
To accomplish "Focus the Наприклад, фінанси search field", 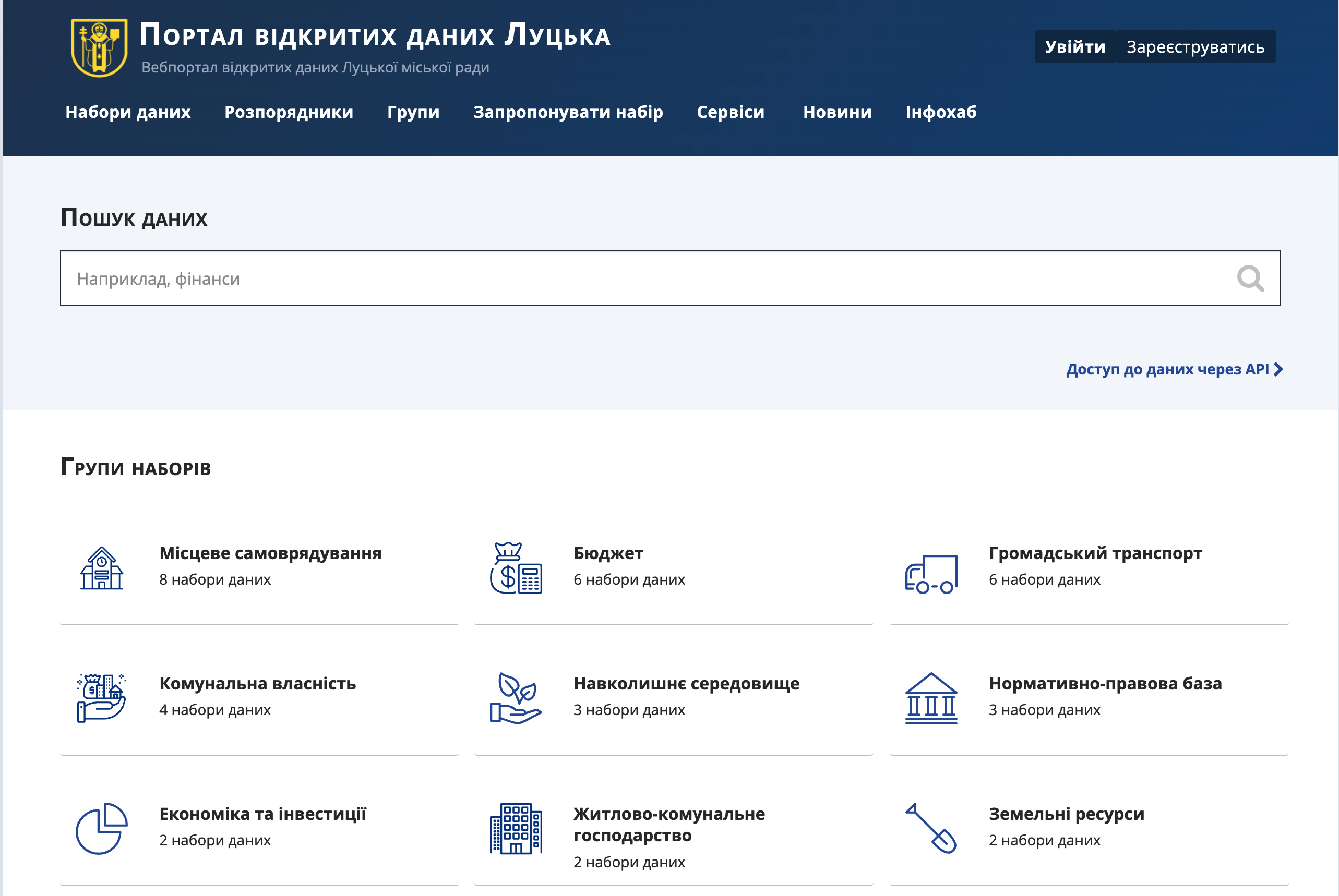I will click(x=670, y=279).
